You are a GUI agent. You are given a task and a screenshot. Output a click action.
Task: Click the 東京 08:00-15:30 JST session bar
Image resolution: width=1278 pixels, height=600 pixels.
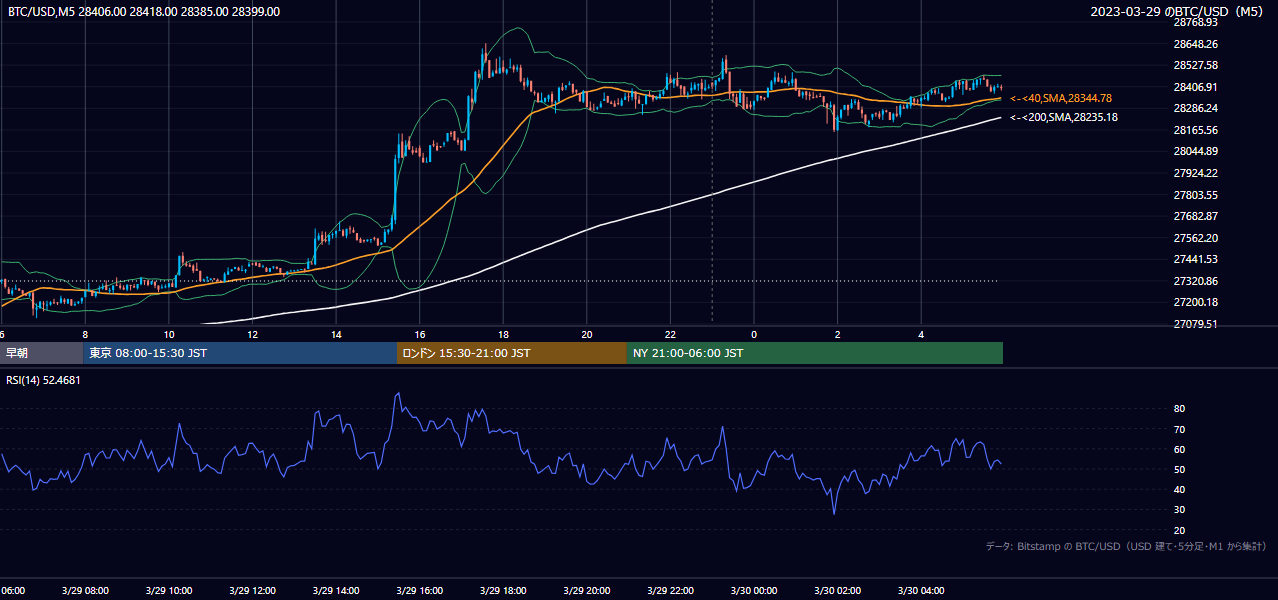pyautogui.click(x=240, y=353)
